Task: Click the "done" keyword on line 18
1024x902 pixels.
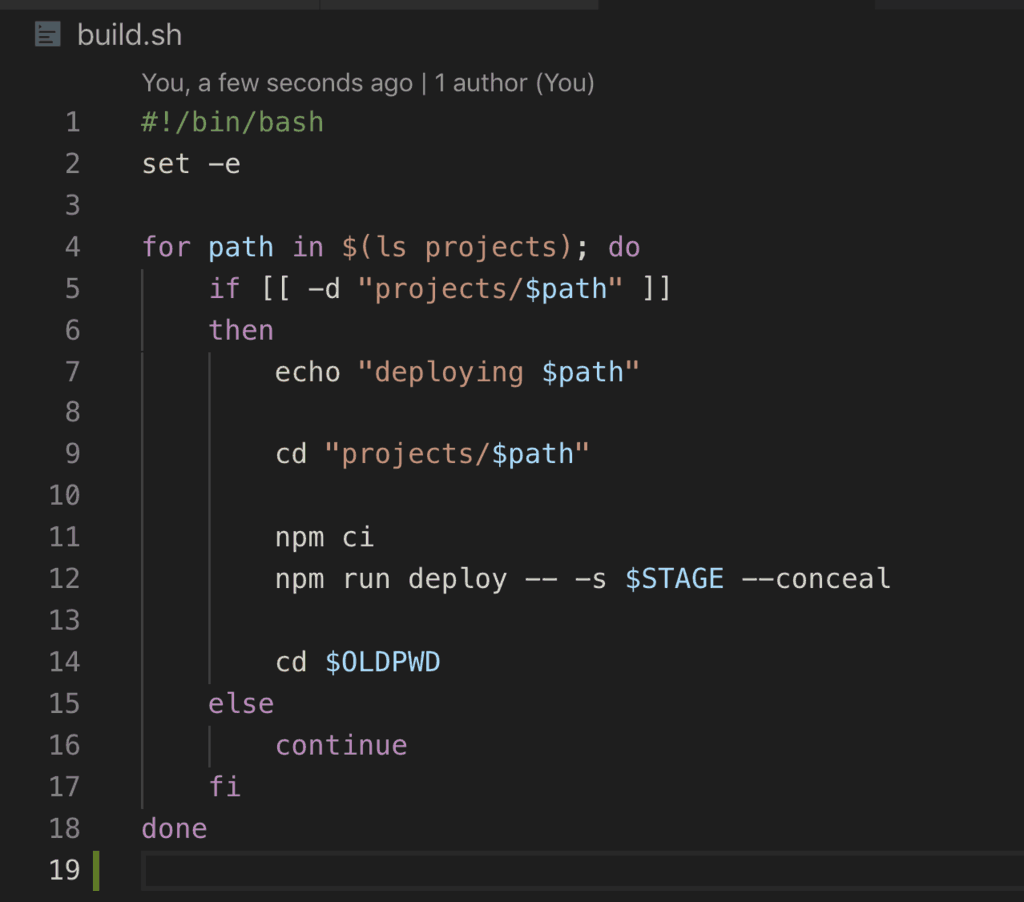Action: pos(174,828)
